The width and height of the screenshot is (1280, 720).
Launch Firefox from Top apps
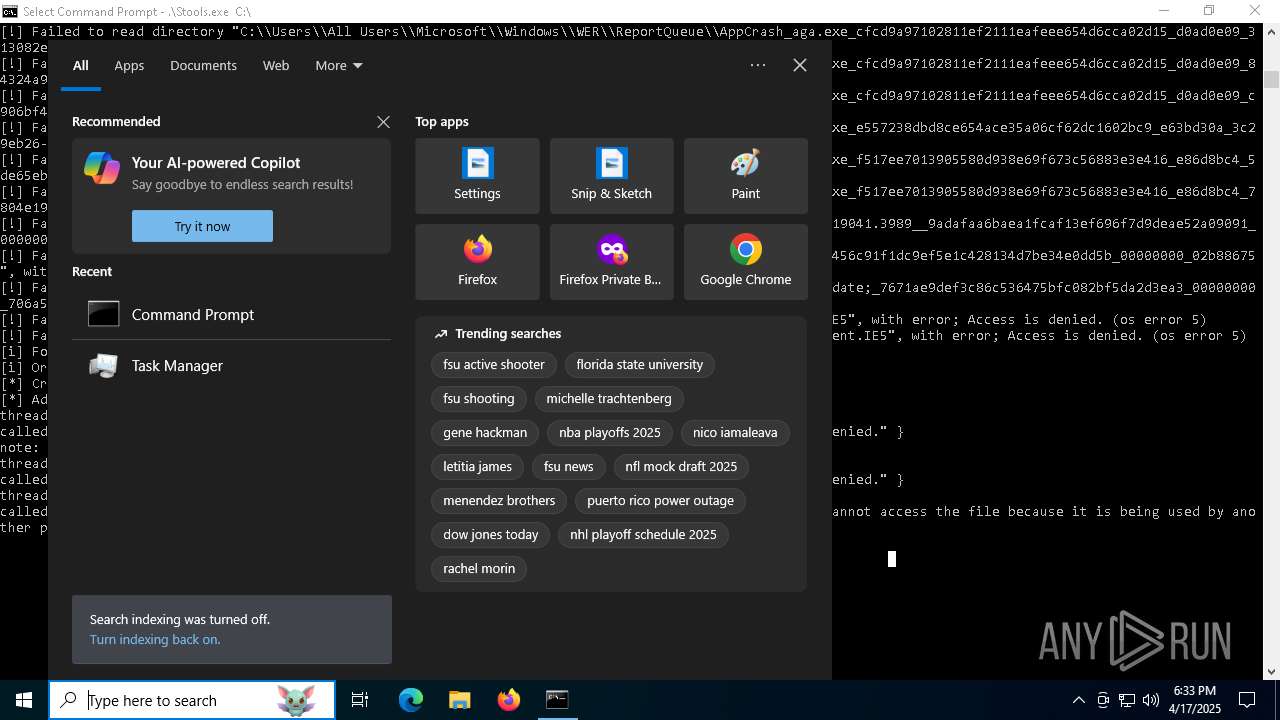tap(477, 262)
